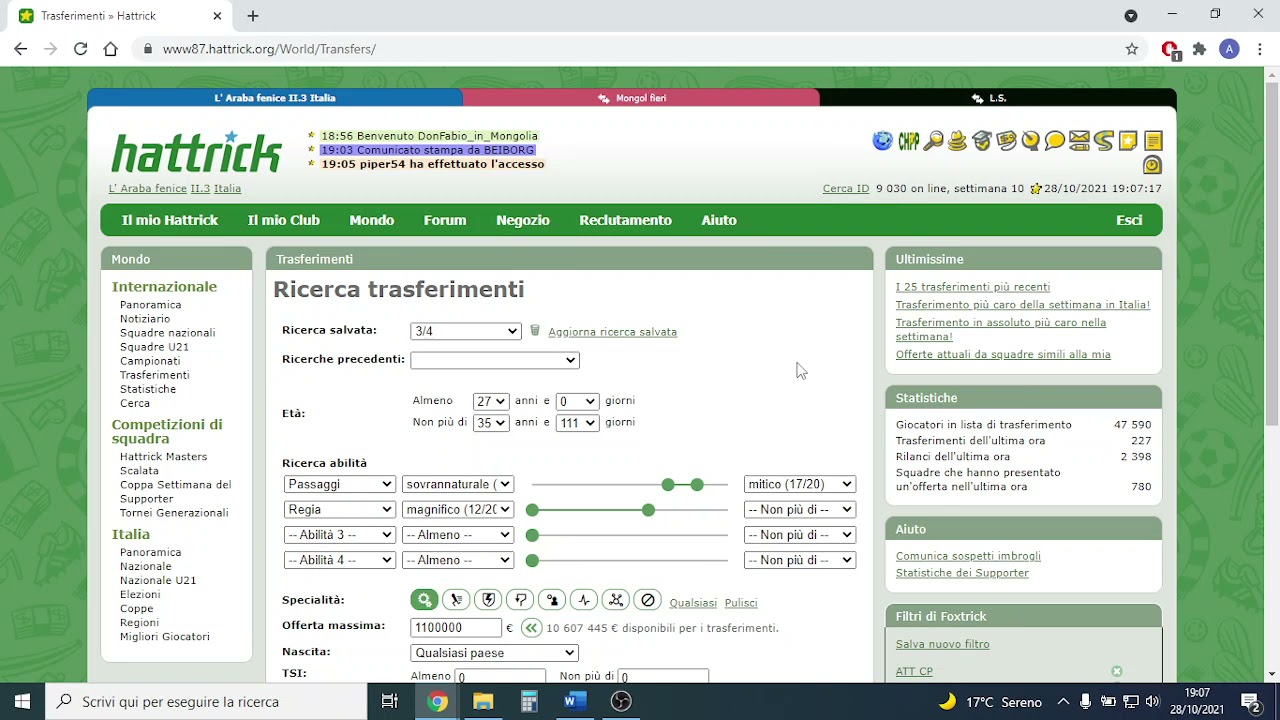Open the Regia skill dropdown
The image size is (1280, 720).
coord(340,509)
